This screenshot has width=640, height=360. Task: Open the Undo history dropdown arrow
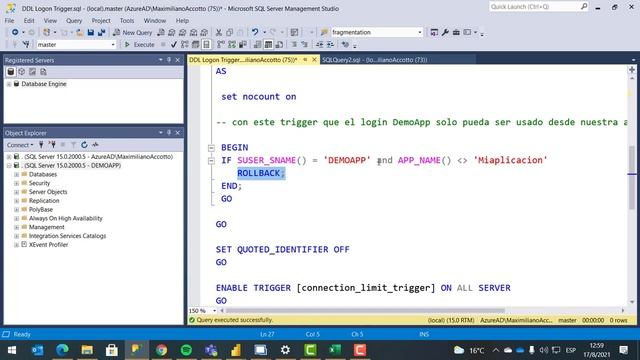(264, 32)
